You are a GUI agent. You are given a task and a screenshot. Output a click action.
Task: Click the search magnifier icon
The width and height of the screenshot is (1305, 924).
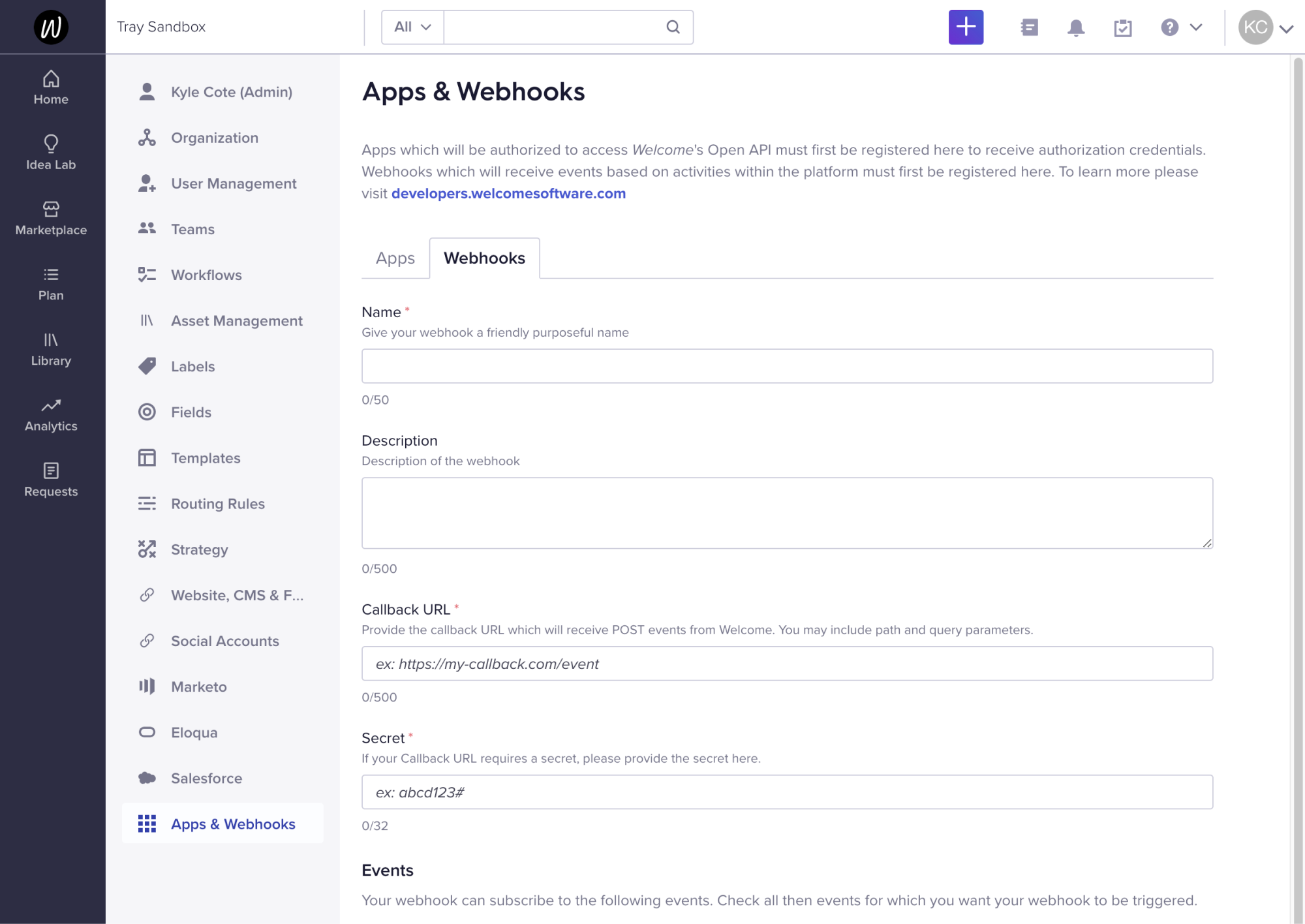(x=673, y=27)
